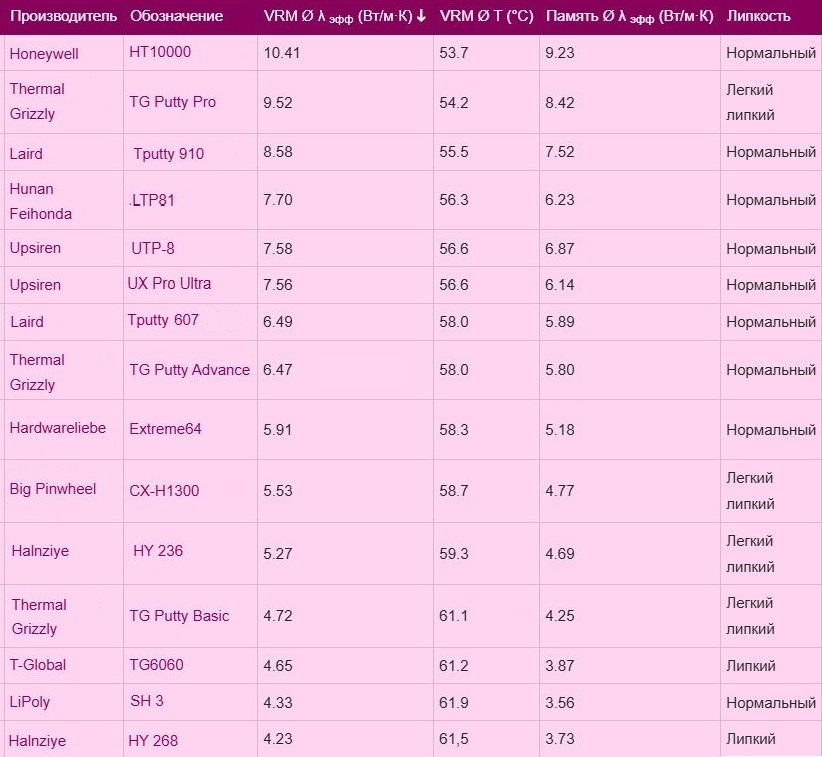
Task: Click the 55.5 temperature value
Action: click(x=454, y=152)
